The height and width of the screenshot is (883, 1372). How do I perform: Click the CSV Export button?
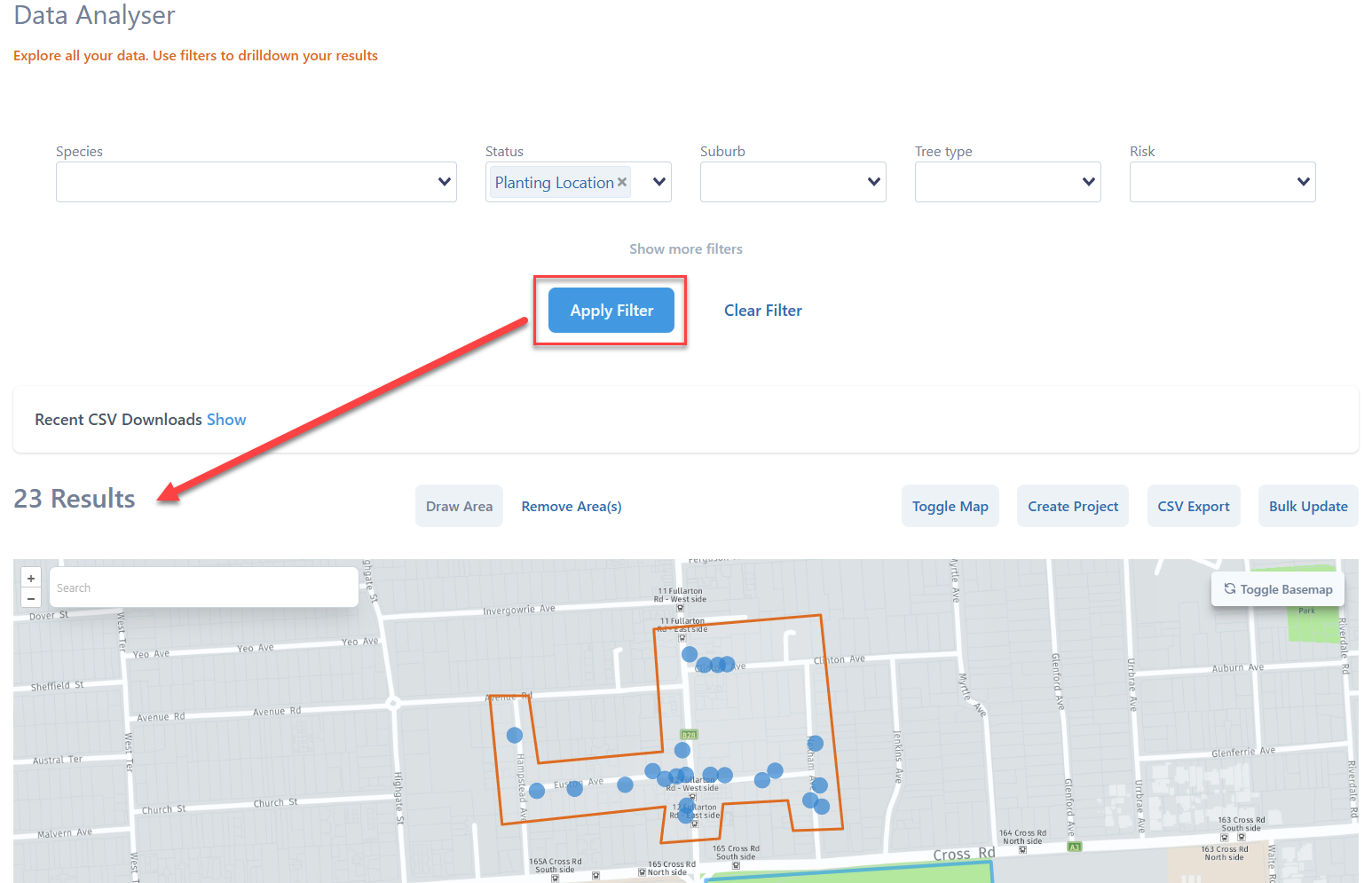[x=1193, y=506]
